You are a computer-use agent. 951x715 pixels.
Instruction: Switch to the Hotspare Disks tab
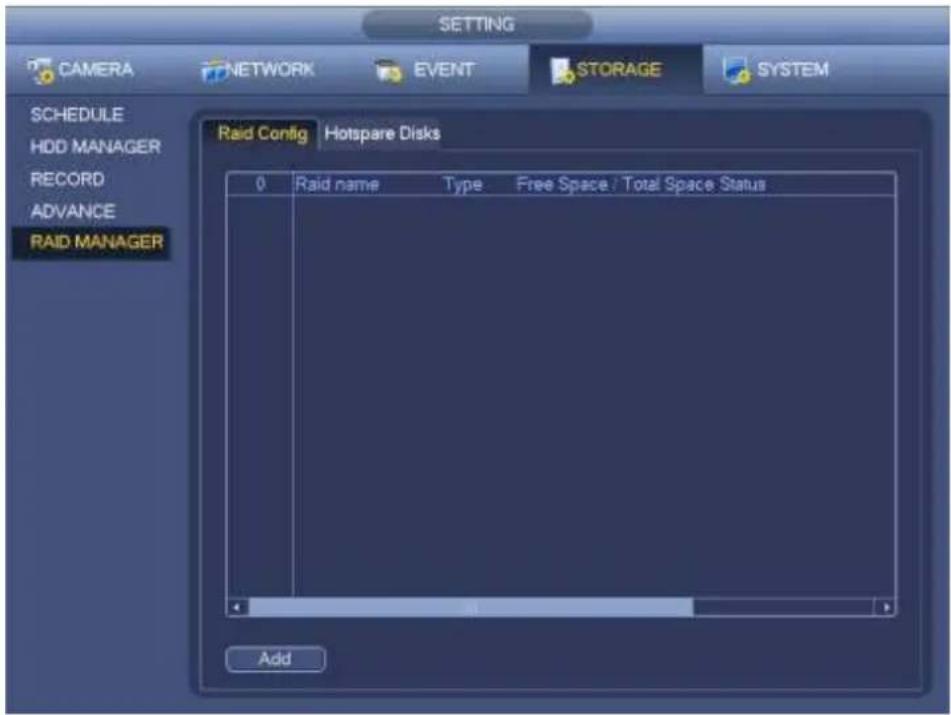click(382, 133)
